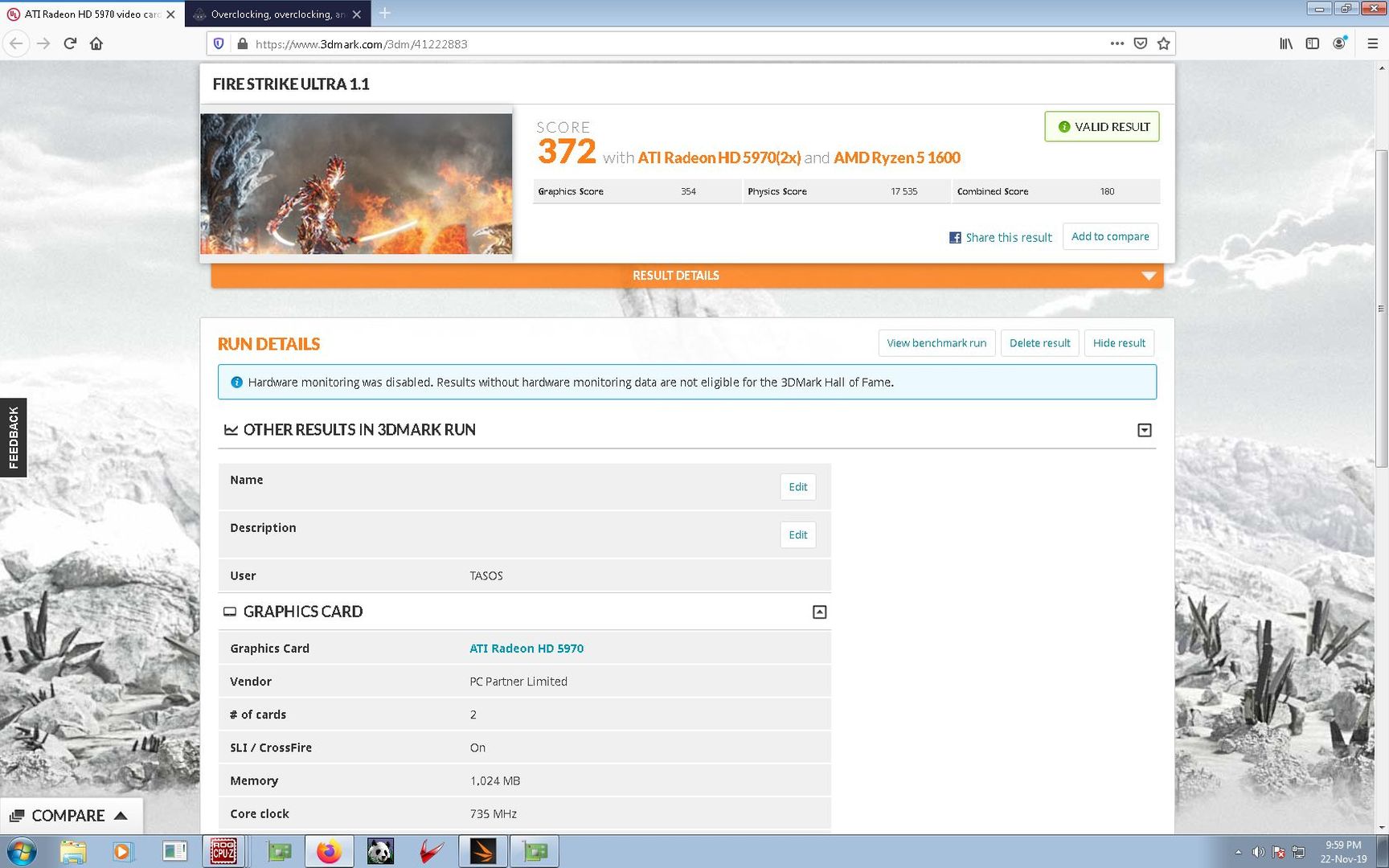The width and height of the screenshot is (1389, 868).
Task: Click the Physics Score value 17 535
Action: 903,191
